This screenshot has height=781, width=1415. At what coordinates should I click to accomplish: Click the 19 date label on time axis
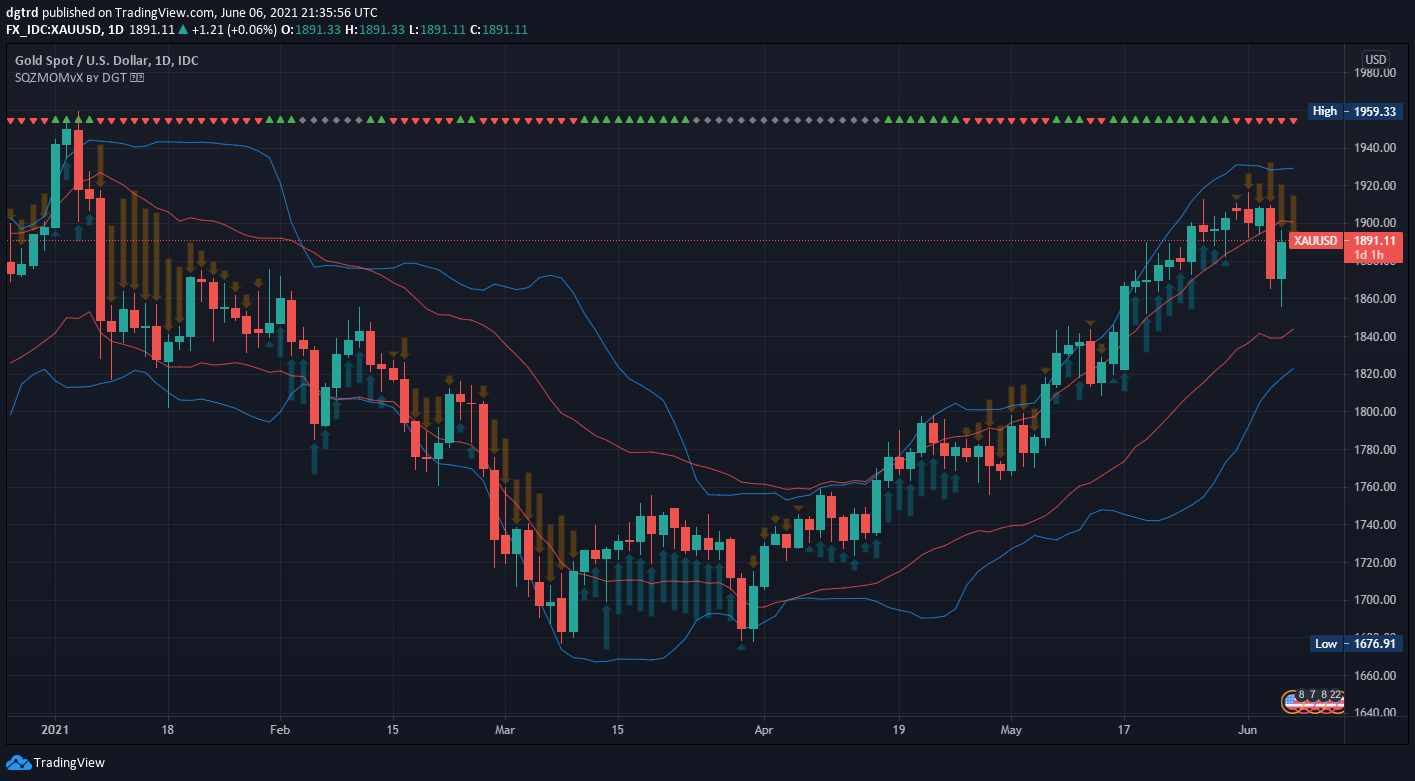pyautogui.click(x=899, y=730)
